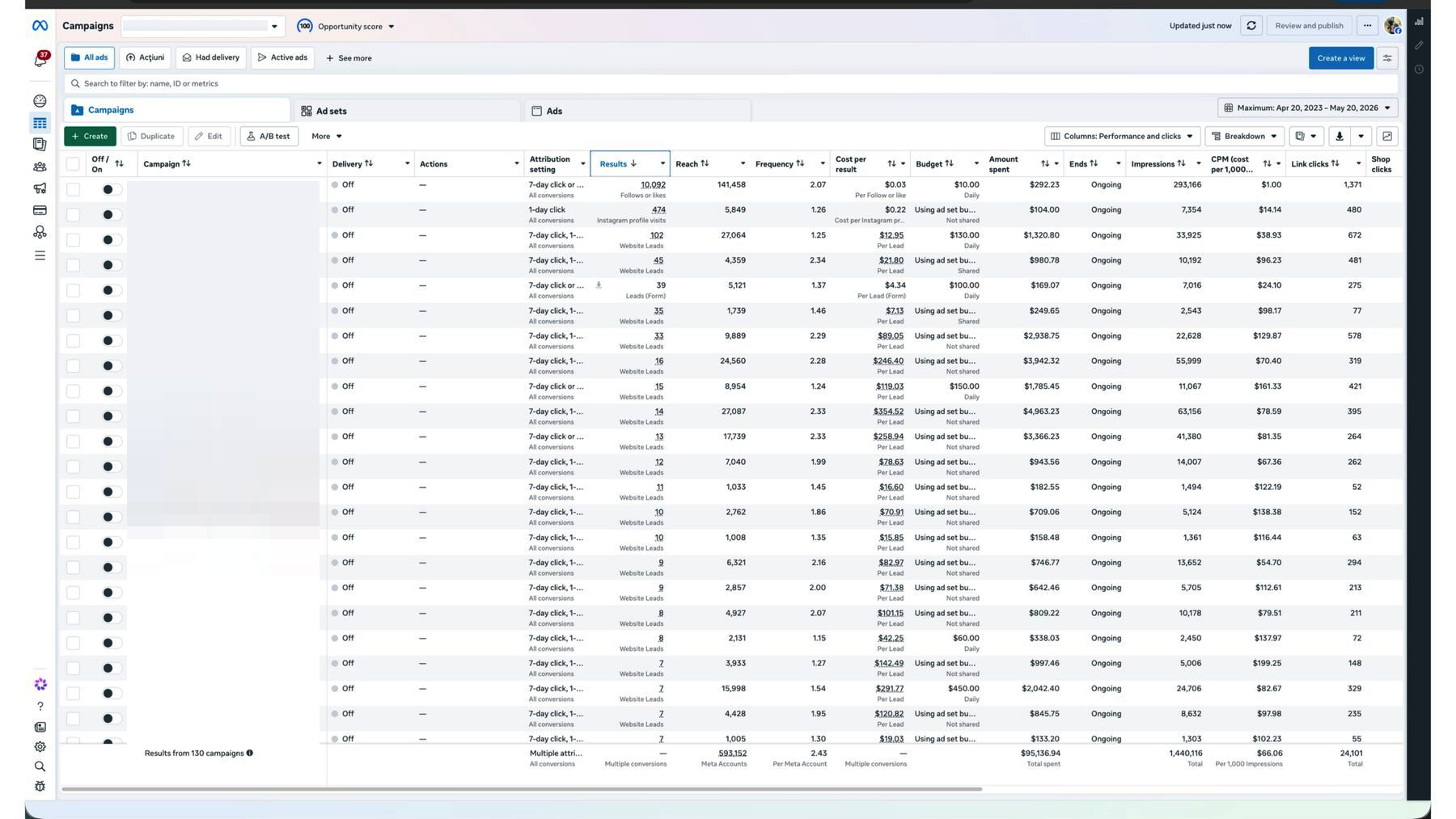The height and width of the screenshot is (819, 1456).
Task: Open the Help question mark icon
Action: tap(40, 706)
